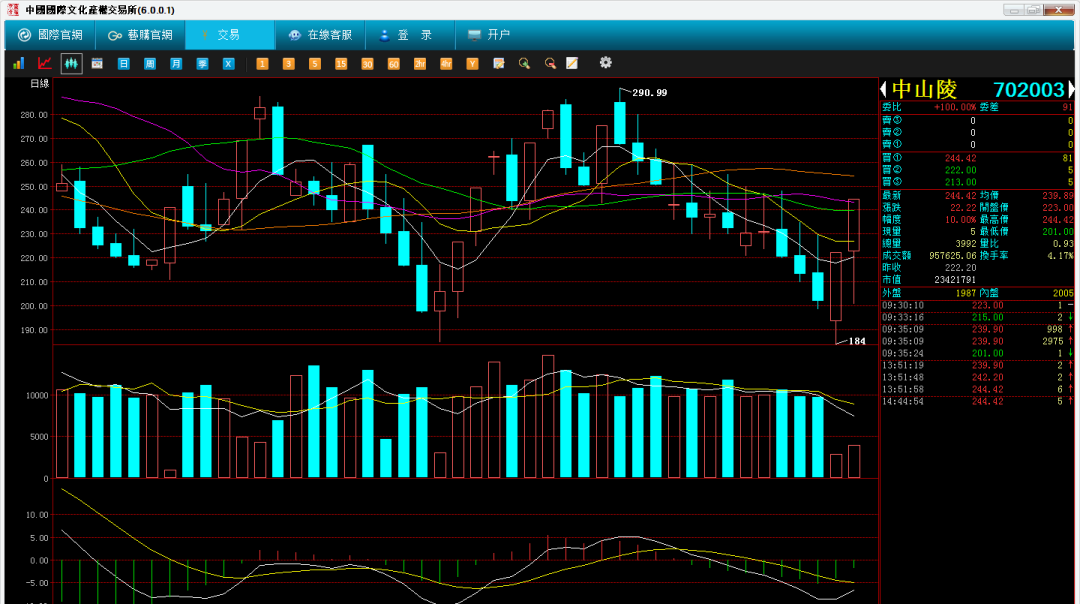Click the orange Y interval icon
The image size is (1080, 604).
472,63
